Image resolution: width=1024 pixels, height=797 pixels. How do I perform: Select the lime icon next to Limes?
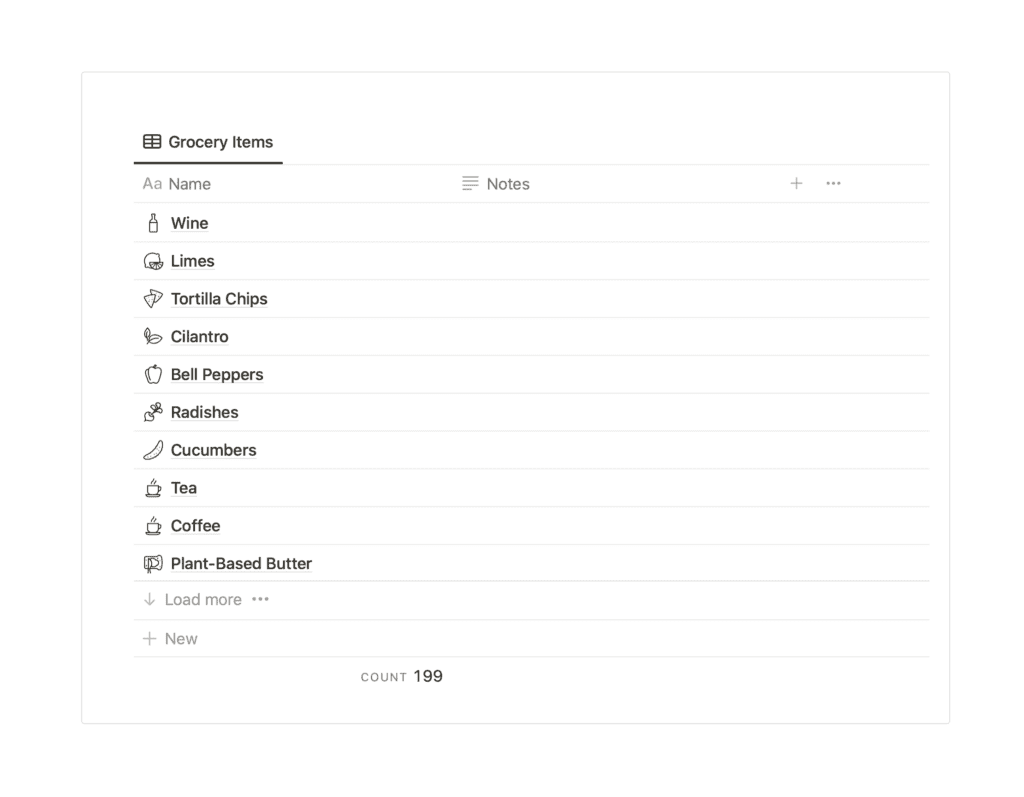(153, 260)
